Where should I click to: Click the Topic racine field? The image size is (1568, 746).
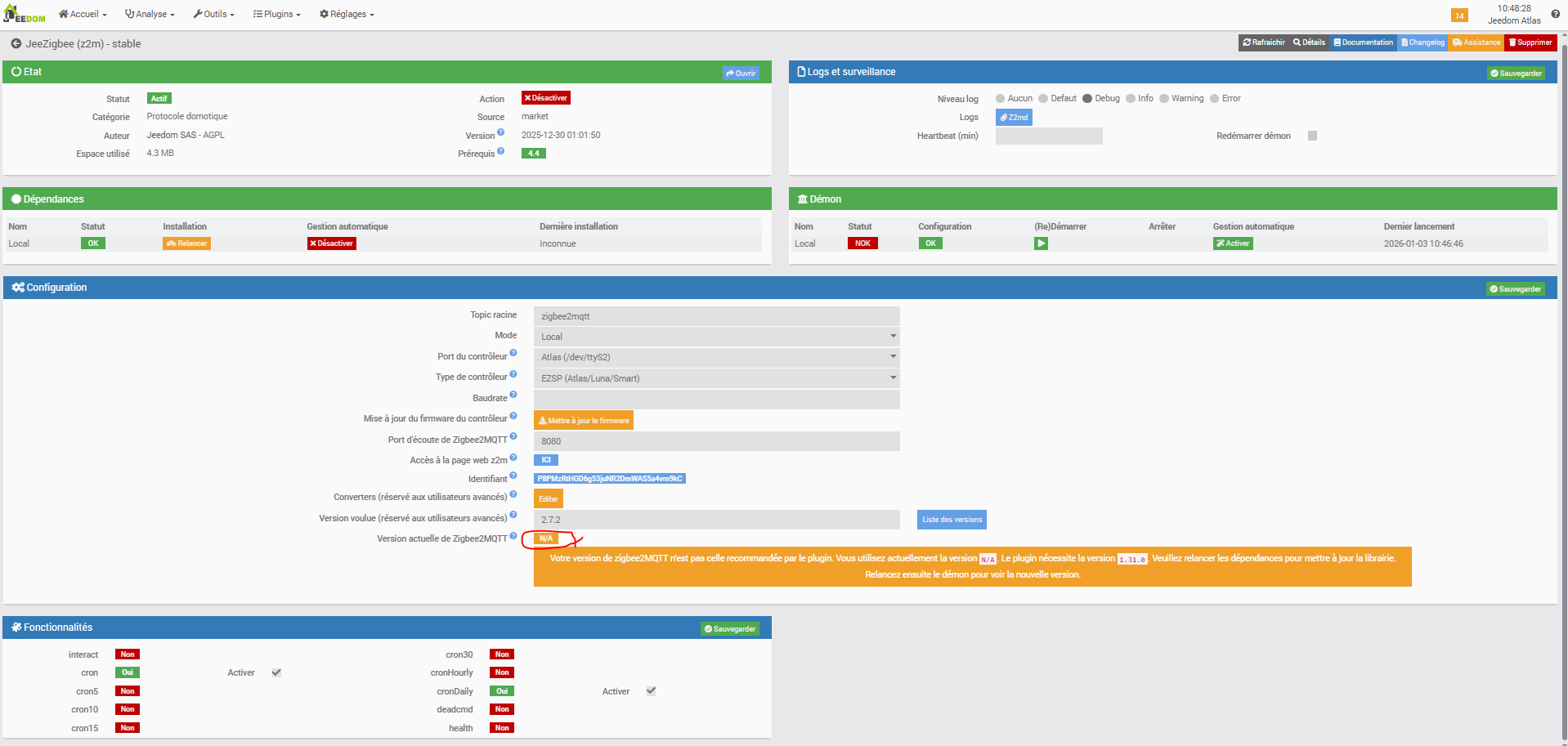[717, 316]
